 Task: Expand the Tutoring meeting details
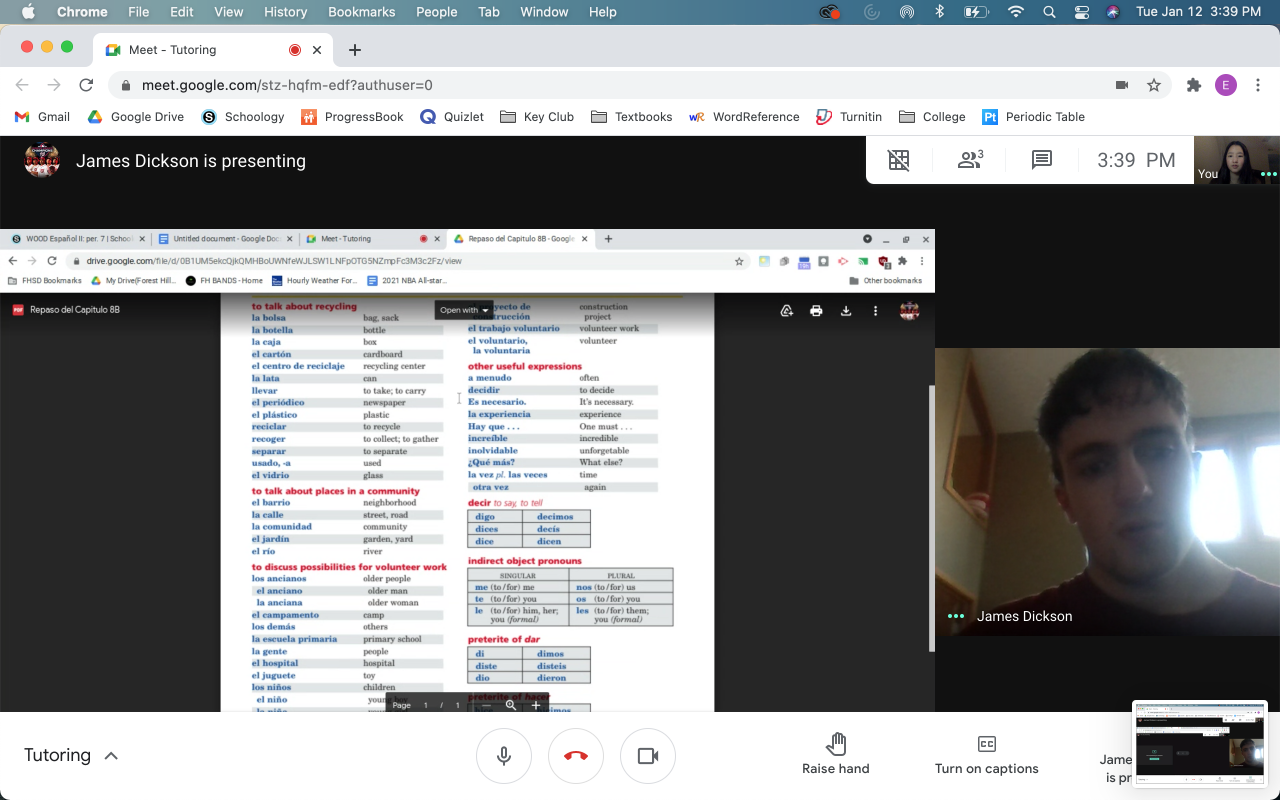click(71, 755)
